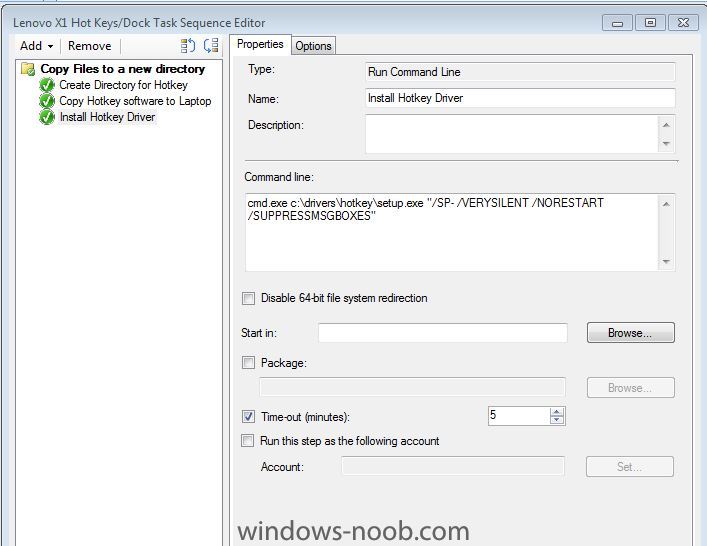Click the folder icon of Copy Files group
Screen dimensions: 707x546
28,69
